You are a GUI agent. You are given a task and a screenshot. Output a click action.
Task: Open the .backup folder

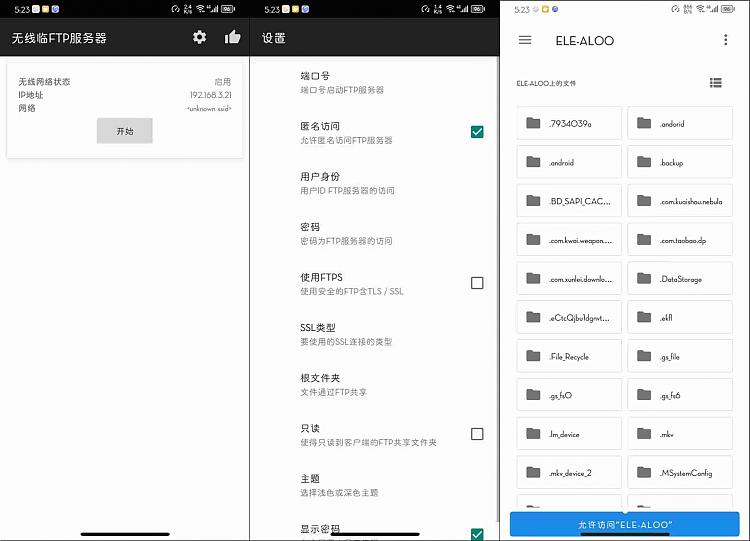click(x=679, y=162)
